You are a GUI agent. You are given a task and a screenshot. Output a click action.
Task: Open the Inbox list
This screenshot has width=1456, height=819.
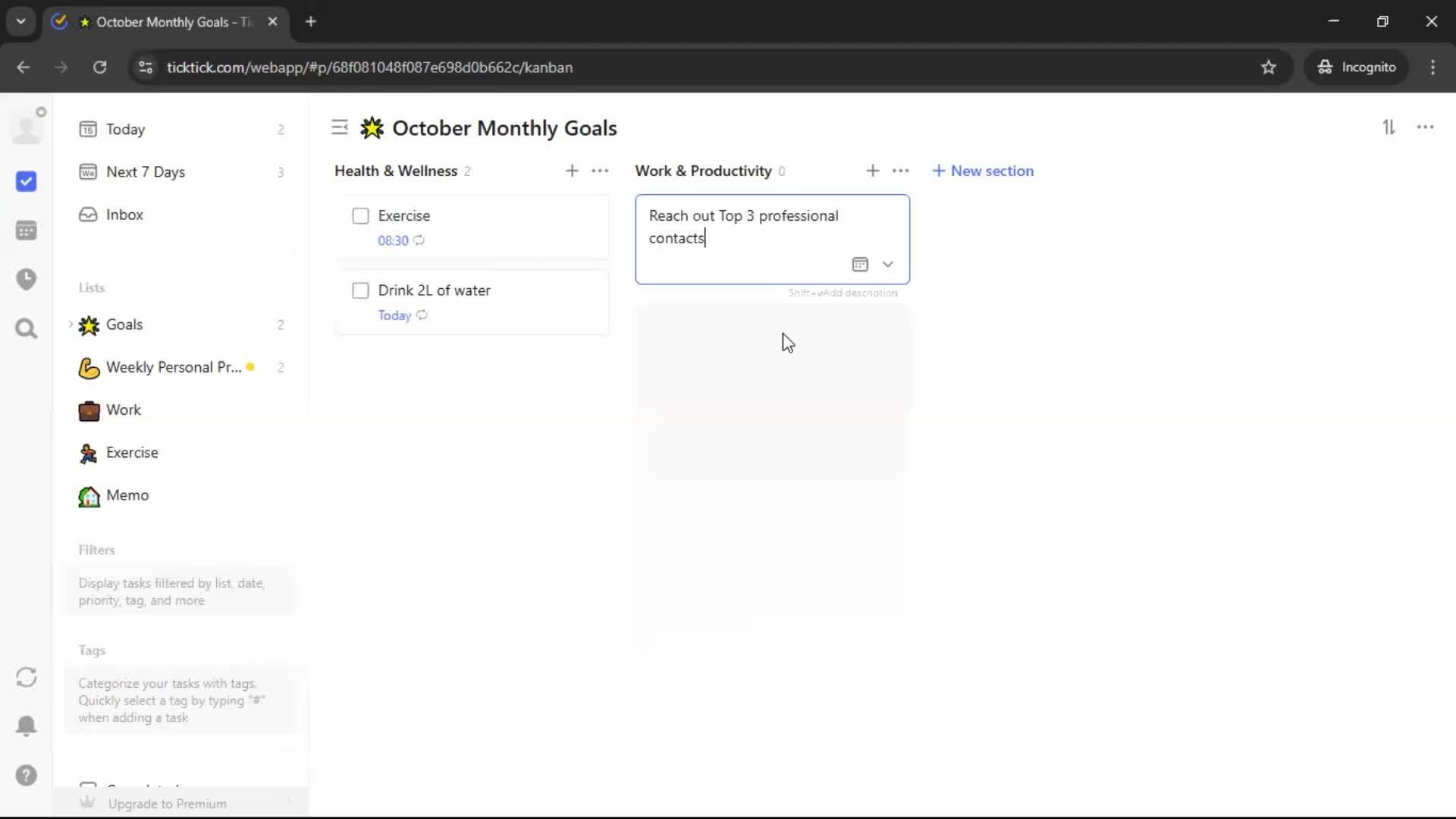(124, 215)
